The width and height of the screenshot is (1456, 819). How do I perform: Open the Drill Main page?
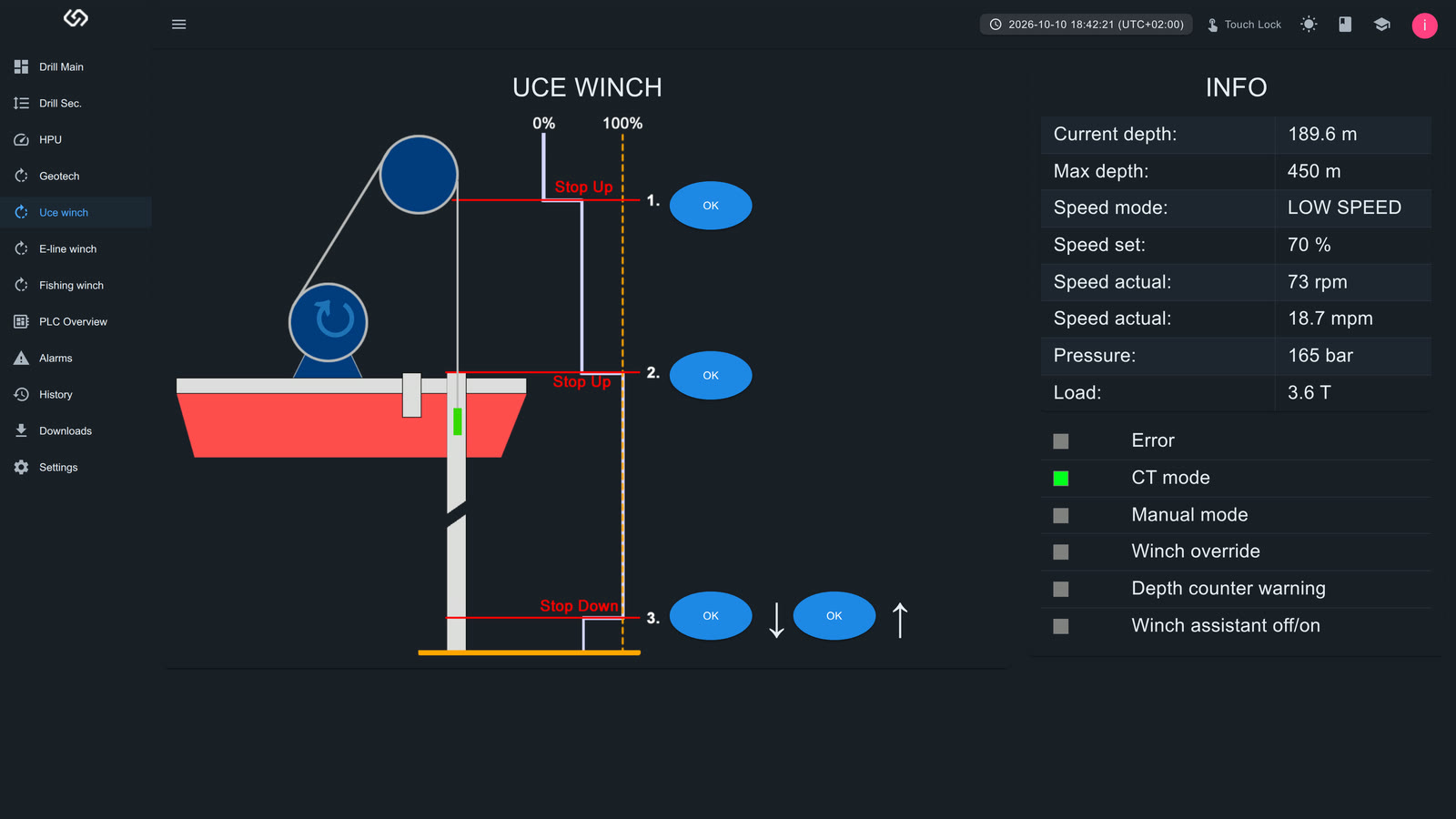click(x=76, y=66)
